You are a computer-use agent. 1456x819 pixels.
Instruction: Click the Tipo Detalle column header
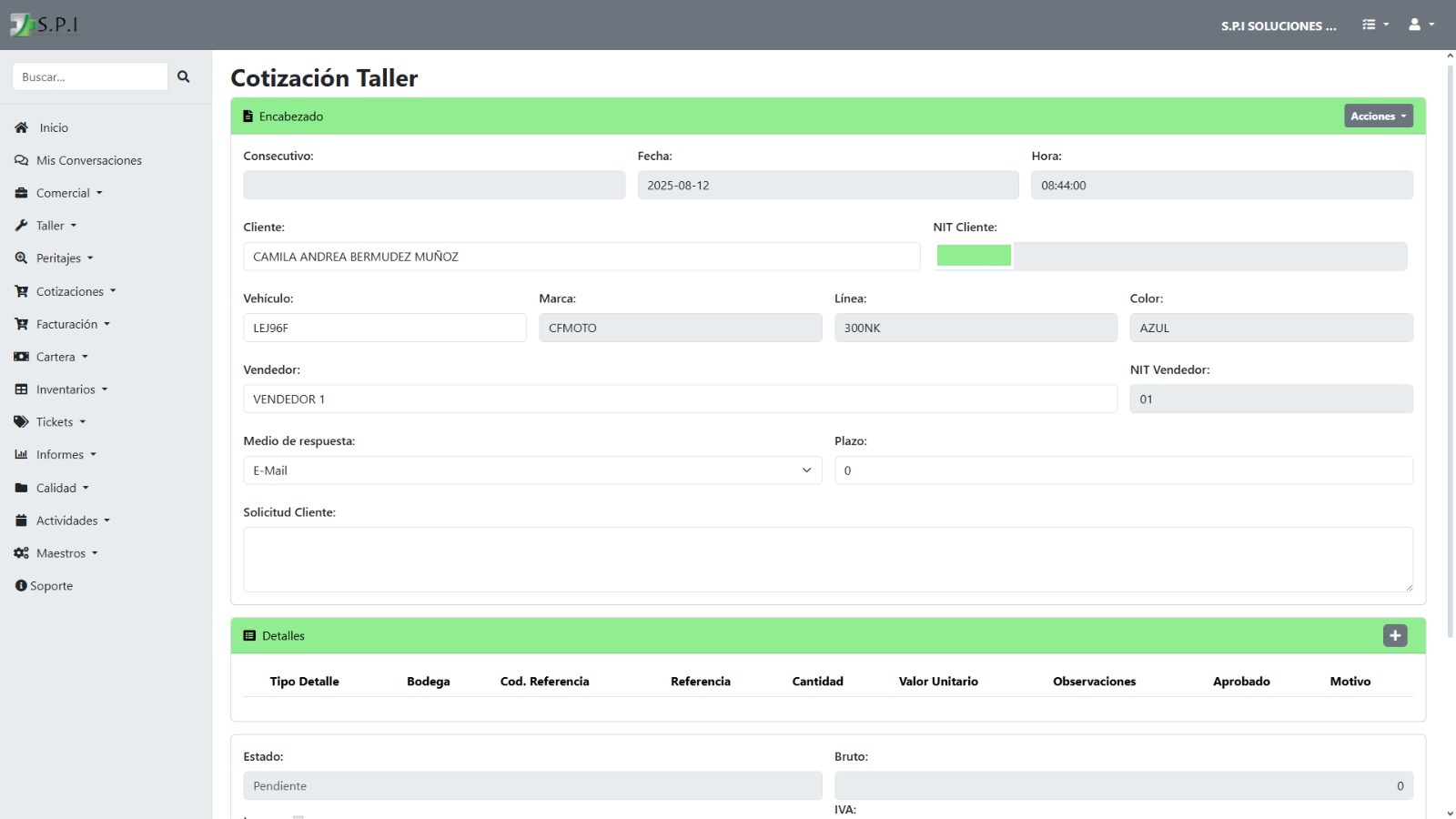(304, 682)
